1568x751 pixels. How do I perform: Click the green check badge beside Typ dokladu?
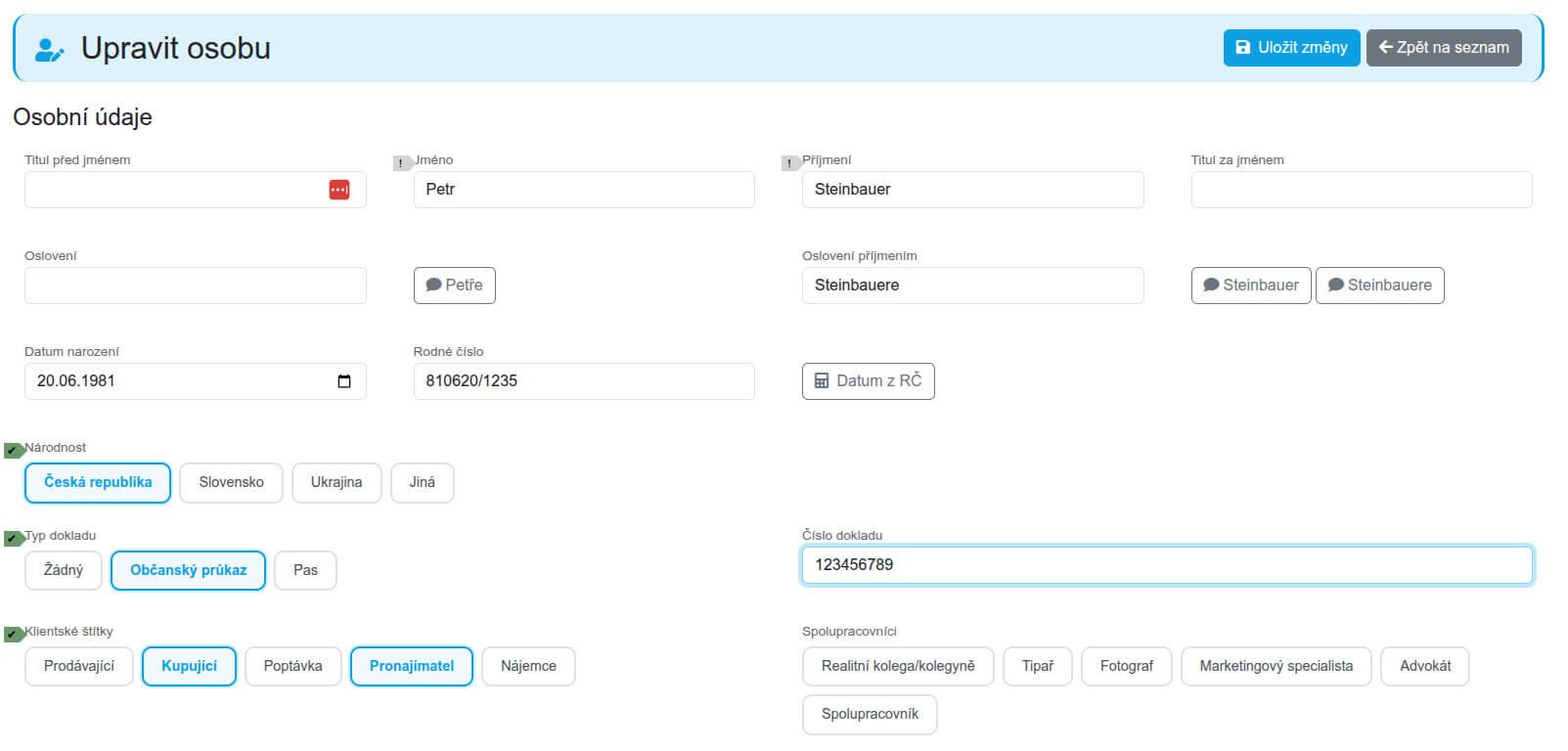[x=13, y=539]
